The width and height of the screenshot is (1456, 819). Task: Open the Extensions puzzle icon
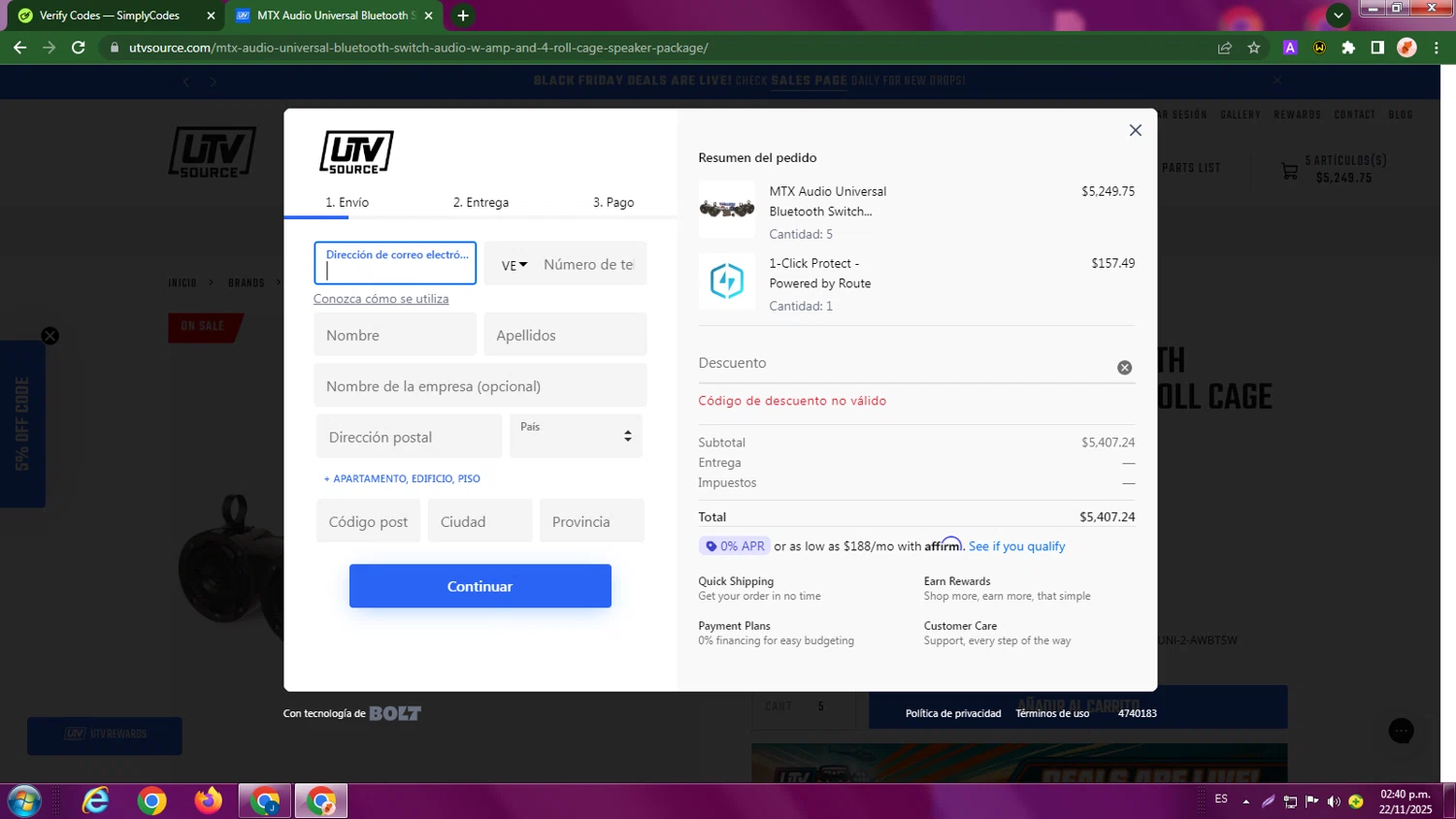click(x=1348, y=48)
